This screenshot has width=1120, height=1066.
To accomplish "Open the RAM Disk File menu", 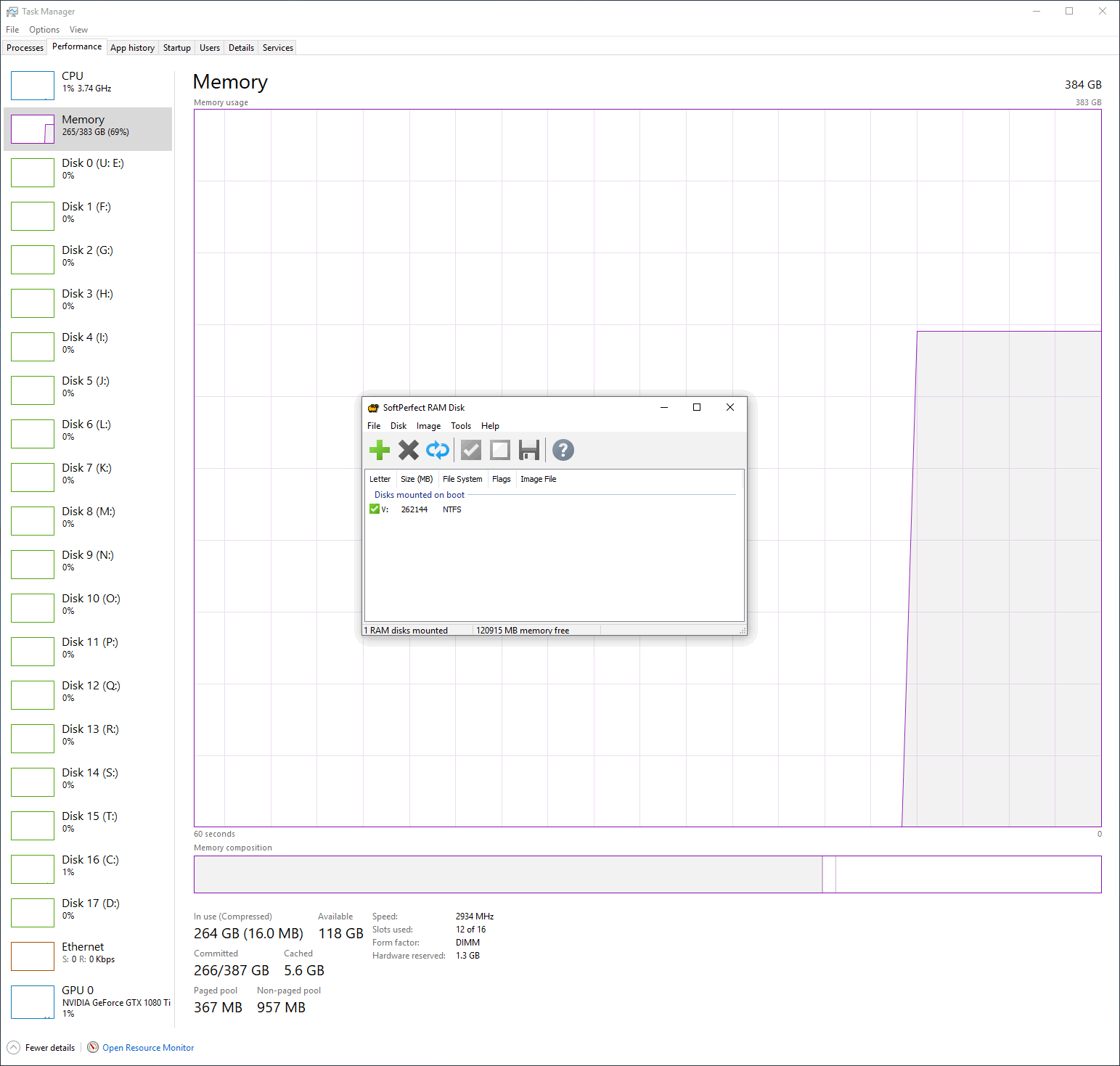I will point(374,426).
